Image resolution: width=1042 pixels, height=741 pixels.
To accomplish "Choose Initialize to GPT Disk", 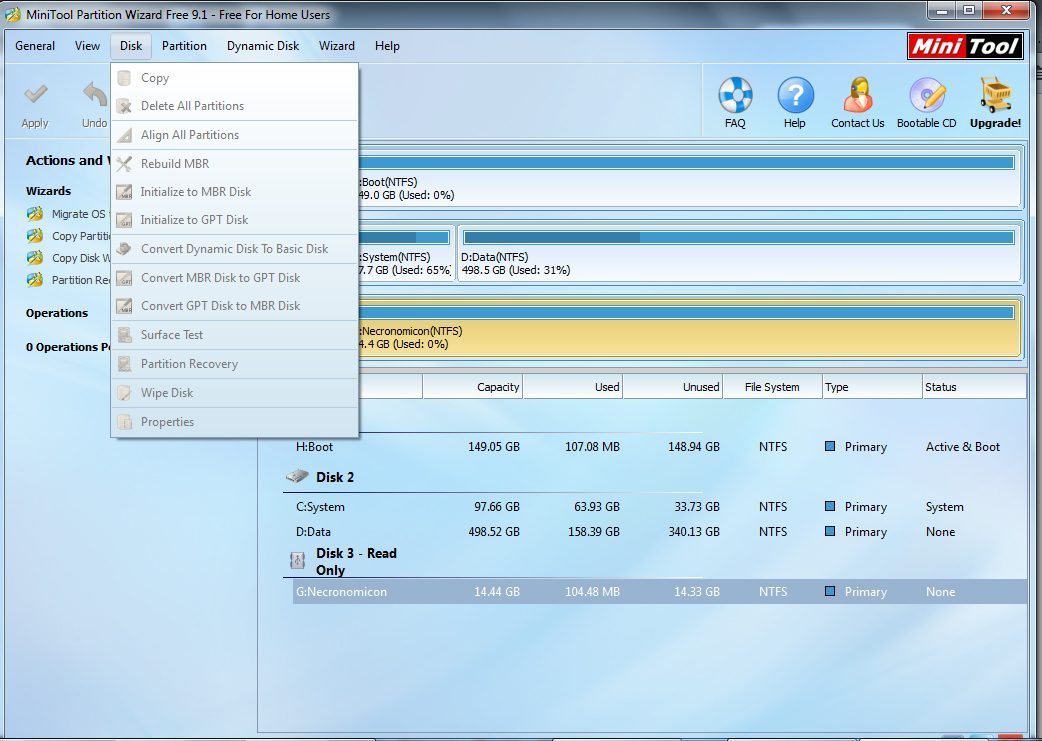I will (x=235, y=220).
